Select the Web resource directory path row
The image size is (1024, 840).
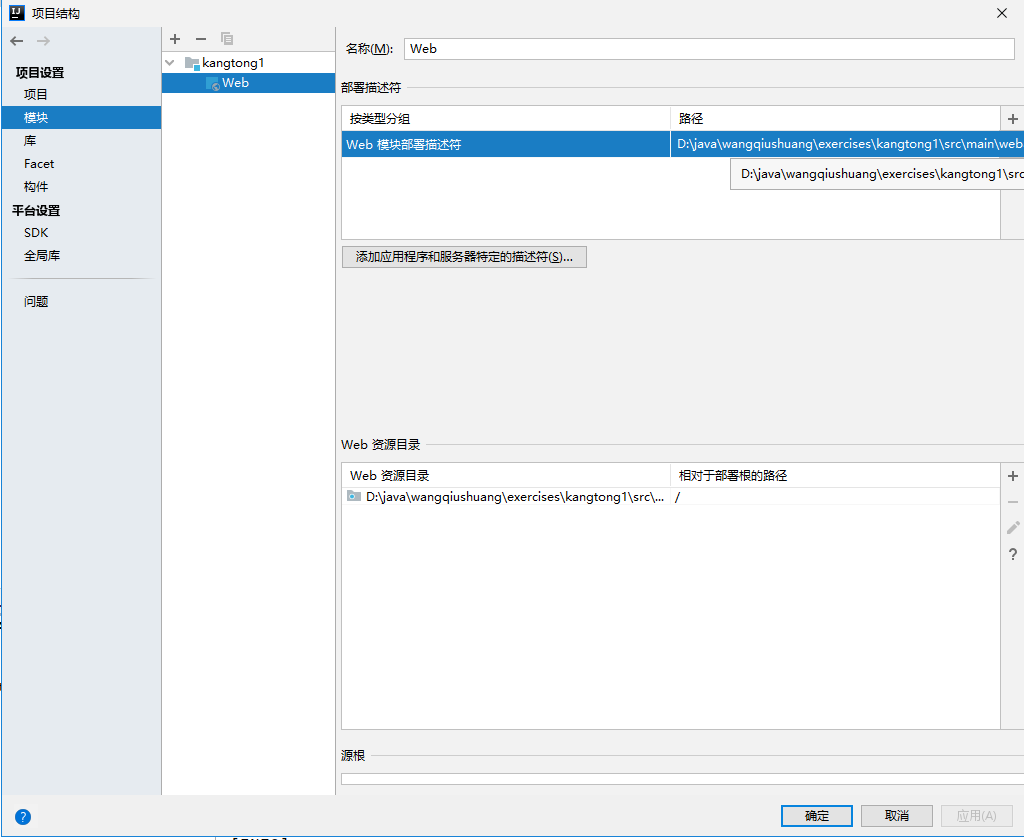671,497
